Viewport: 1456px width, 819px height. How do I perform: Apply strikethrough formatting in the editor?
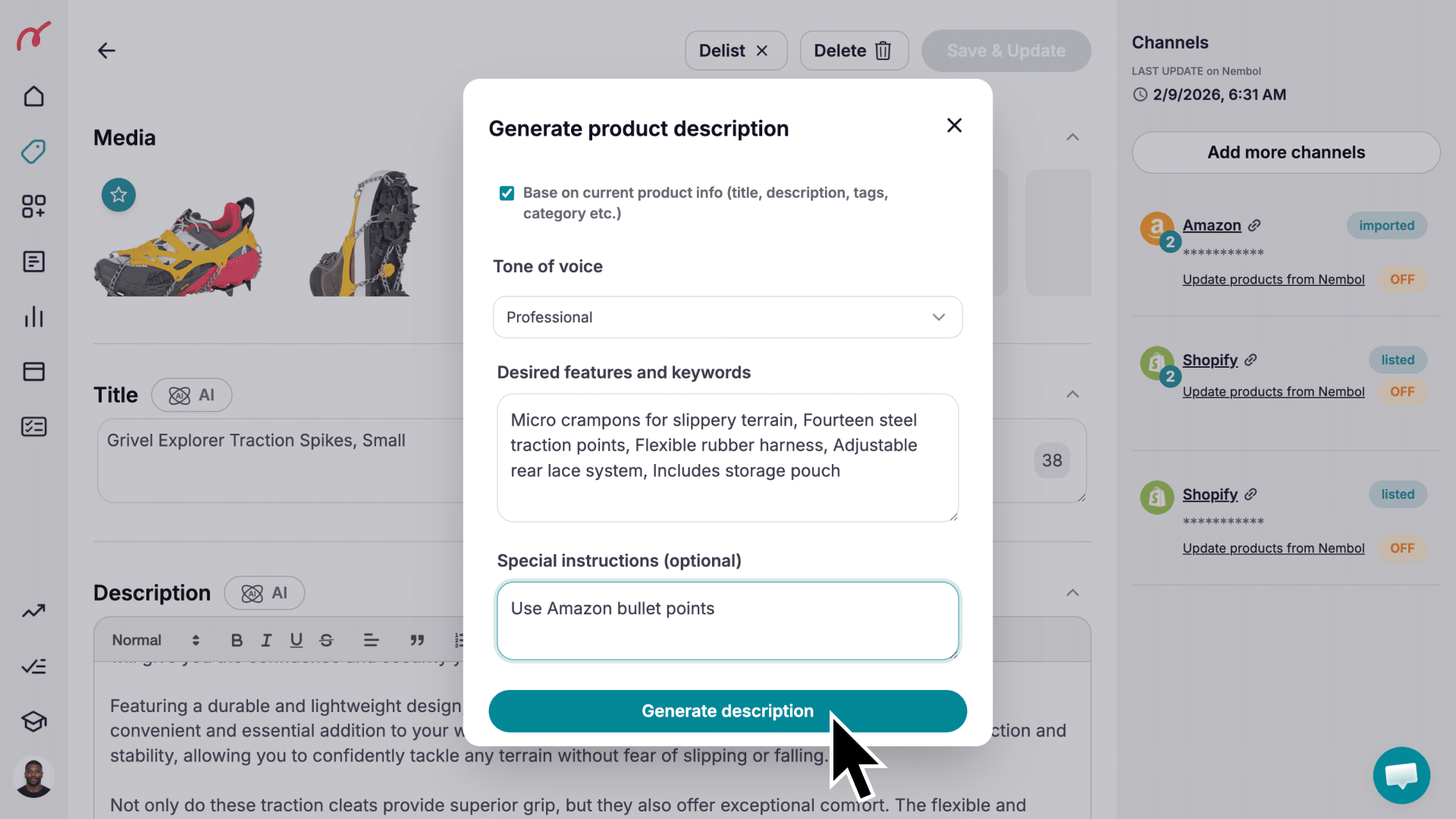pos(326,639)
